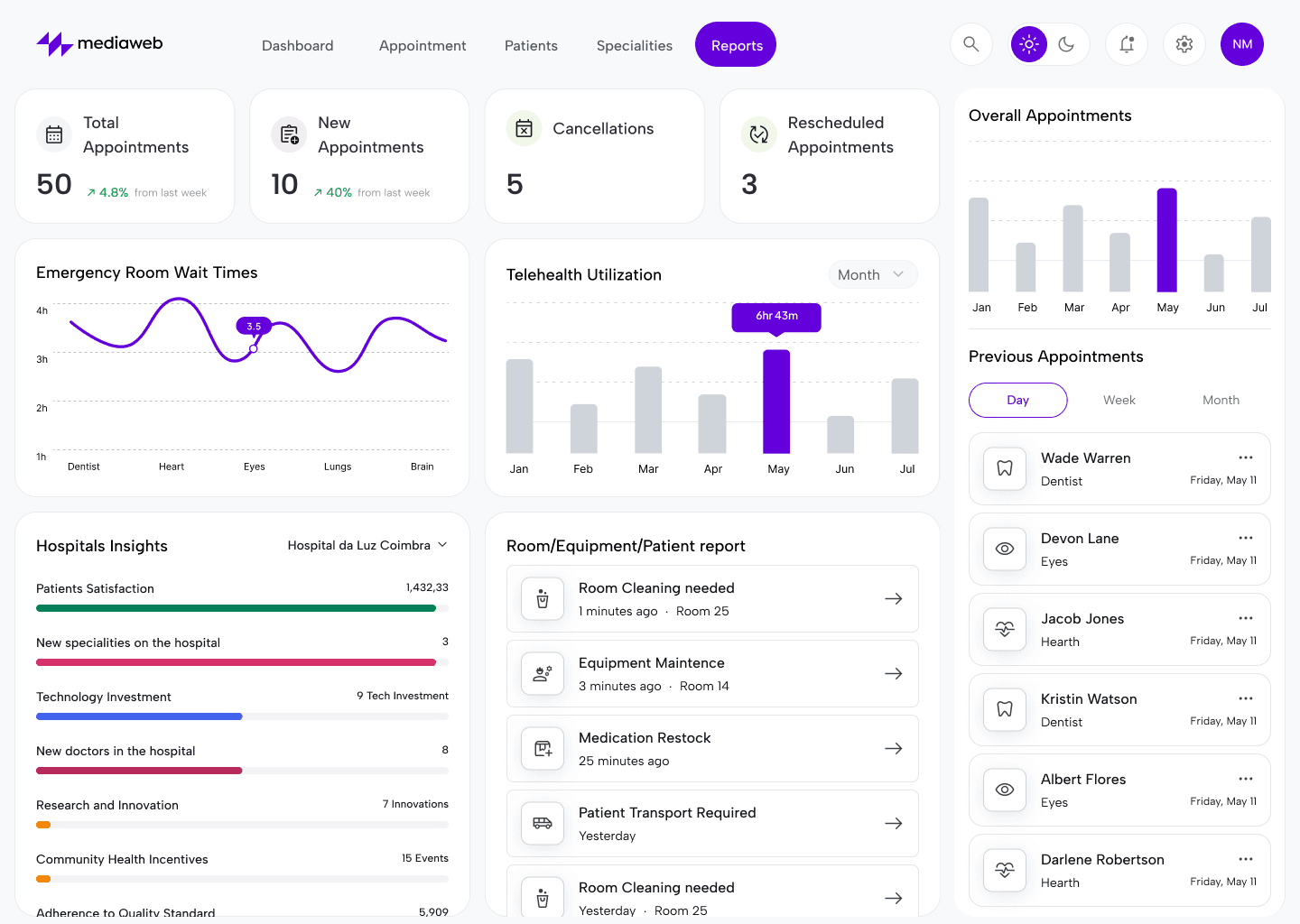Expand the Hospital da Luz Coimbra dropdown

point(367,545)
